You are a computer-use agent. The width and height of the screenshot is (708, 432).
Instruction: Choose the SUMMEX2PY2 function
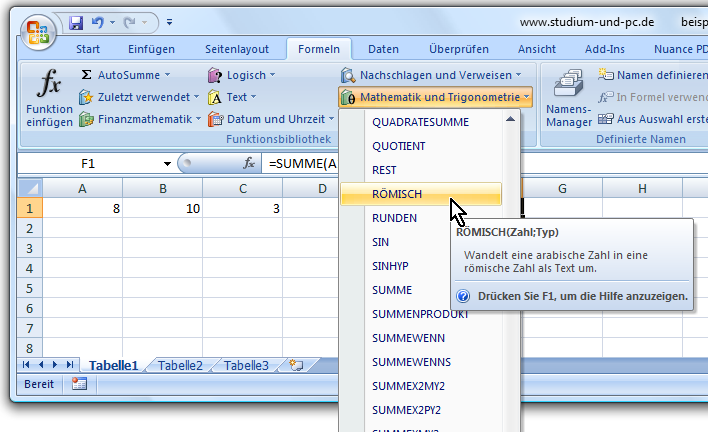(420, 409)
